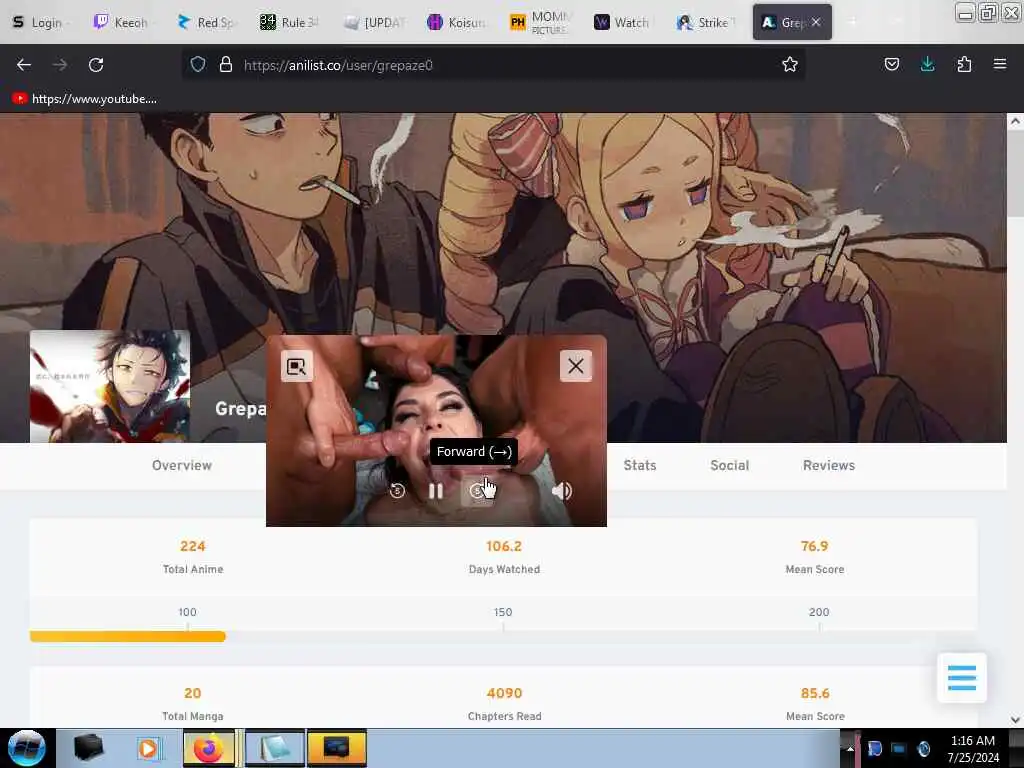Switch to the Koisuru browser tab

point(456,22)
